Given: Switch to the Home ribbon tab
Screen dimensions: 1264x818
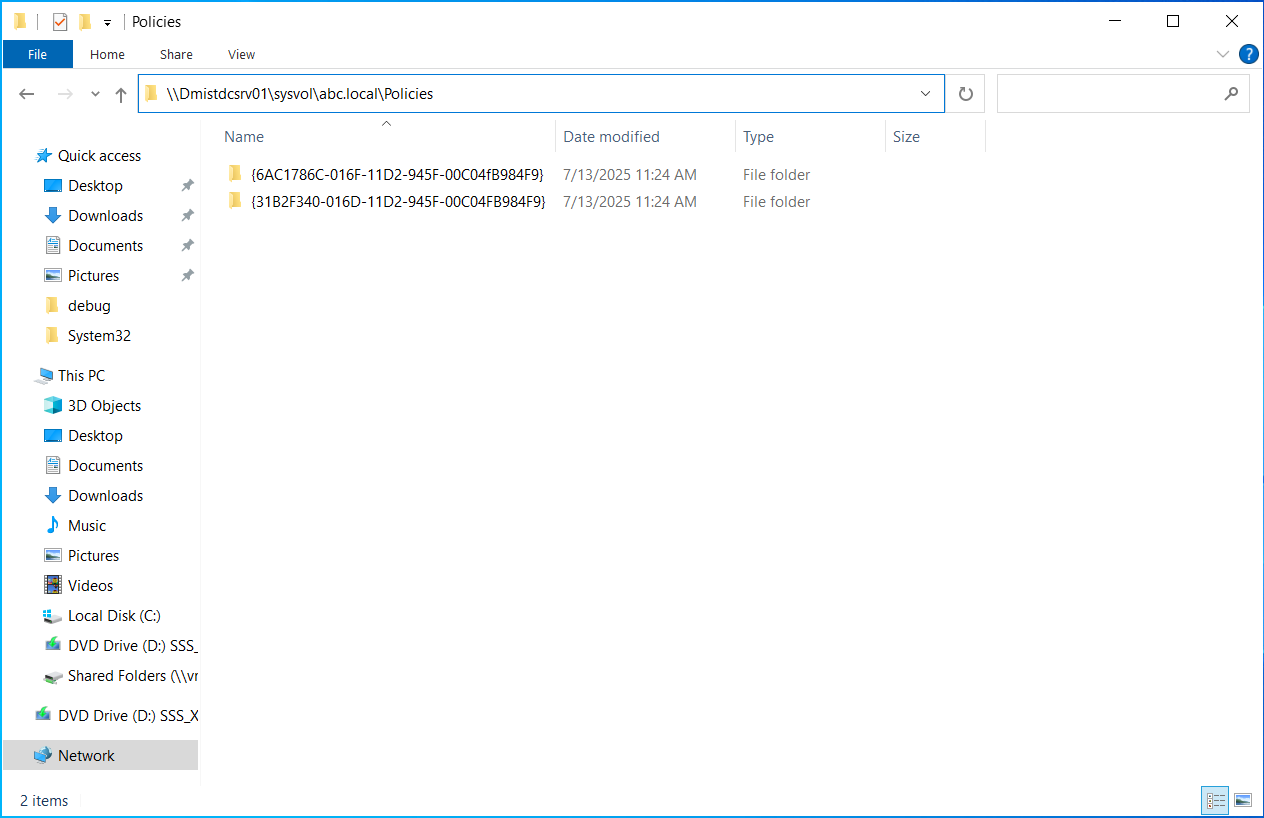Looking at the screenshot, I should click(x=107, y=54).
